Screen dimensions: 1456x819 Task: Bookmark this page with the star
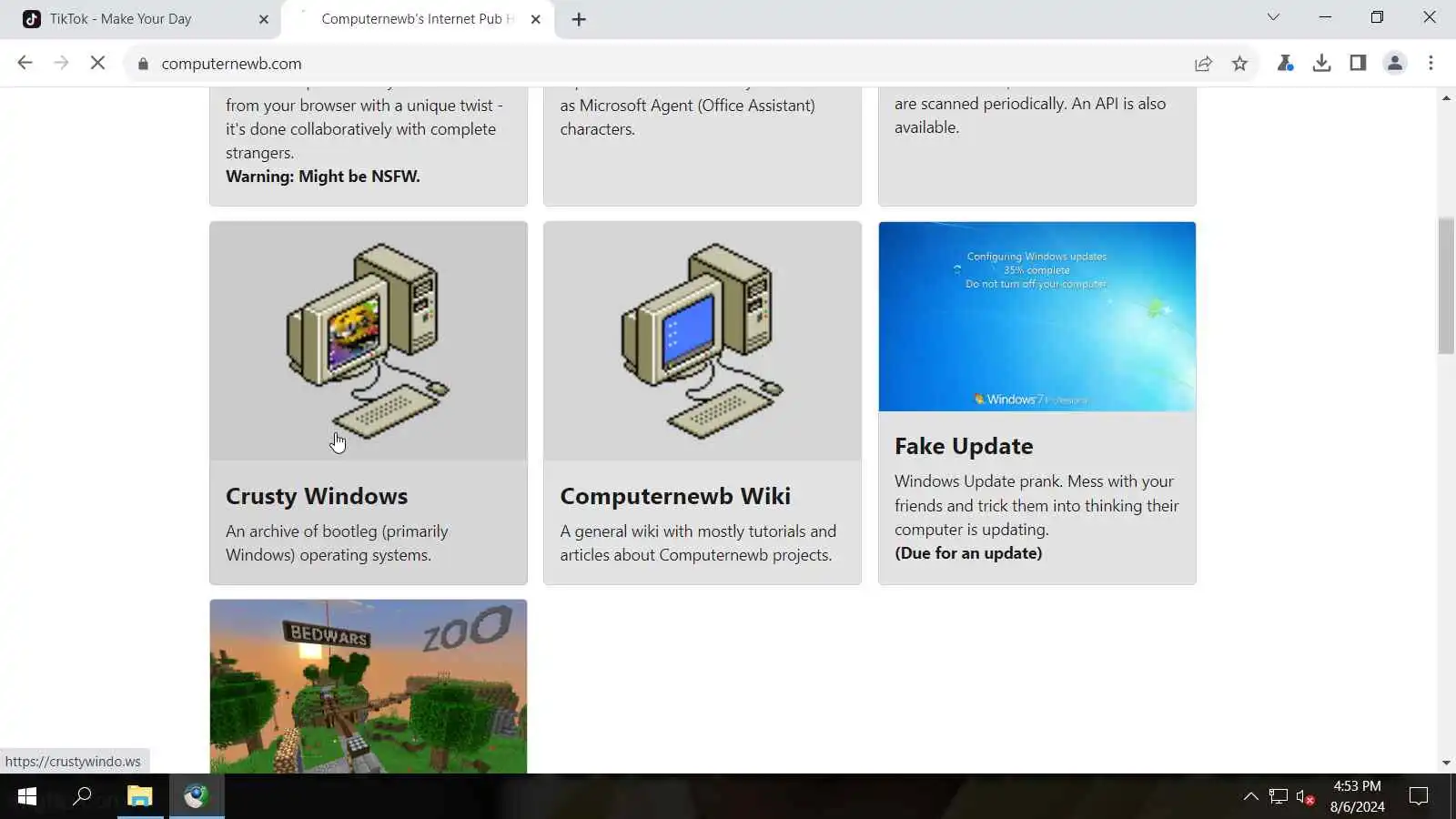pyautogui.click(x=1239, y=63)
